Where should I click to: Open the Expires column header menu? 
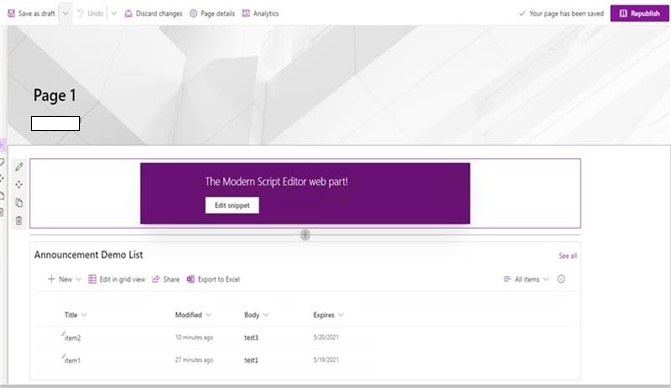328,315
